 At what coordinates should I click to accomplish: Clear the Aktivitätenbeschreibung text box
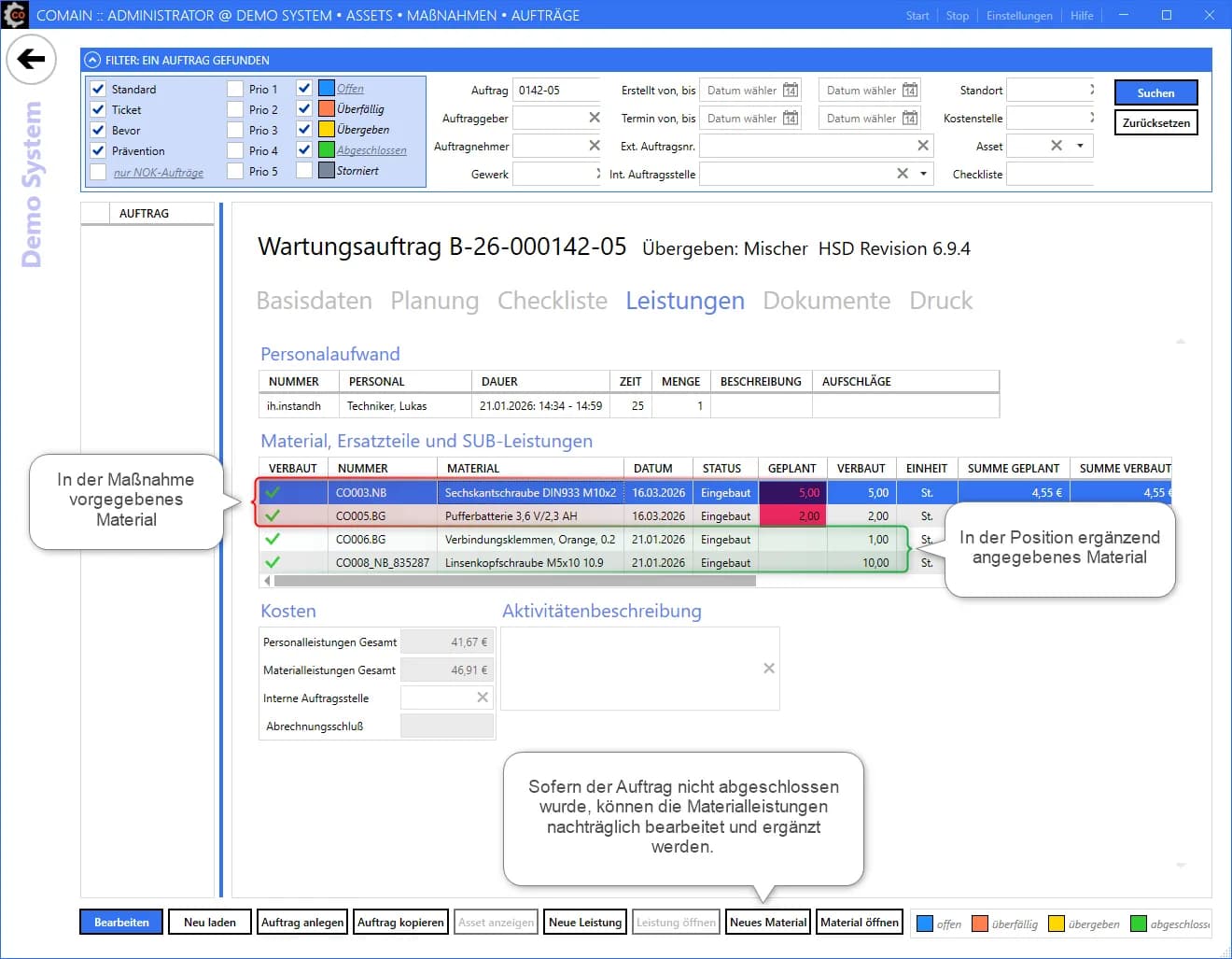[768, 669]
